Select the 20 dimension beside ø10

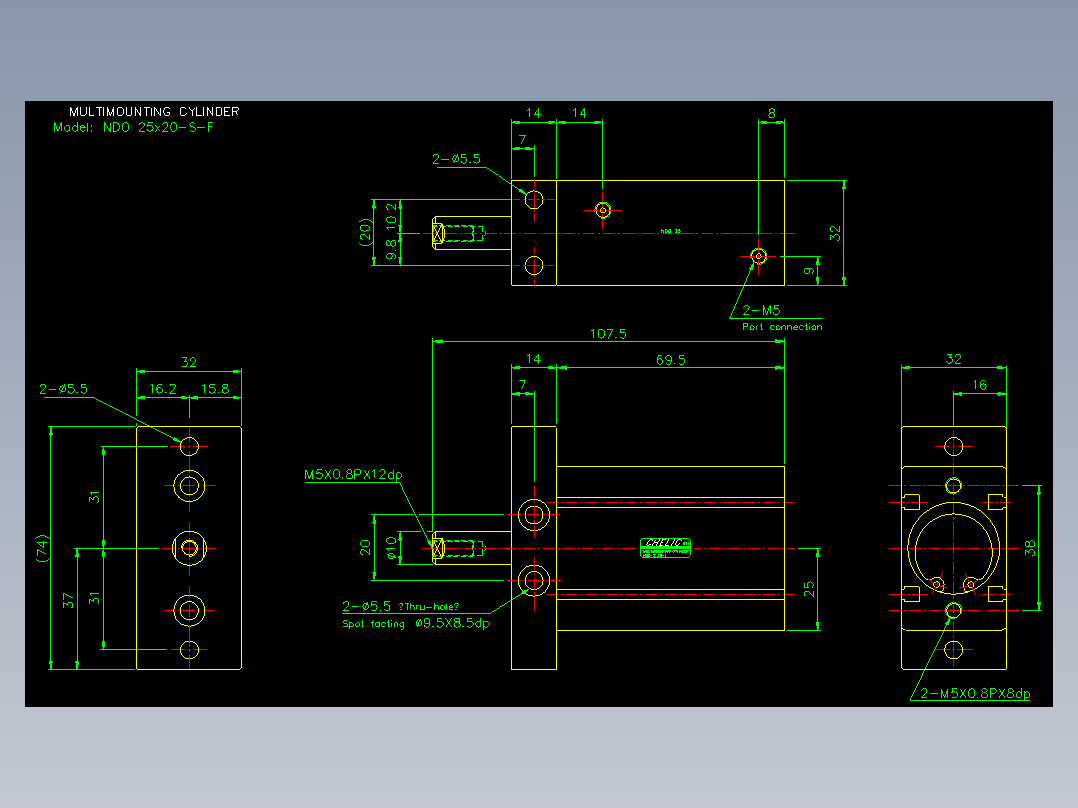[365, 547]
